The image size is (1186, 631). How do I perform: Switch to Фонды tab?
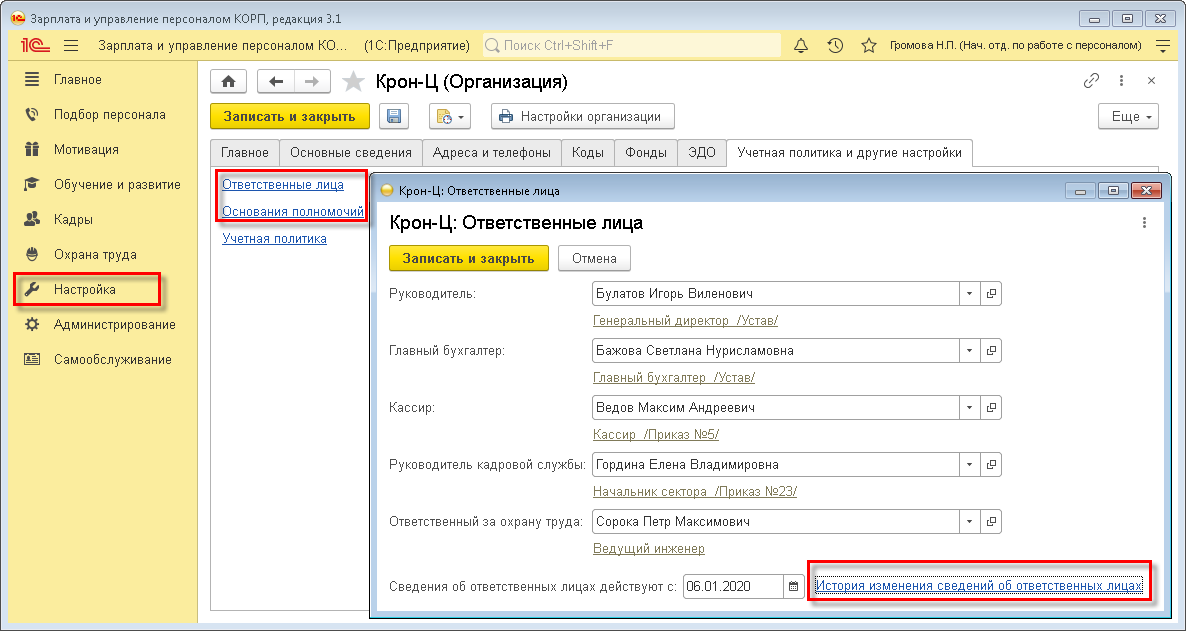pyautogui.click(x=646, y=153)
